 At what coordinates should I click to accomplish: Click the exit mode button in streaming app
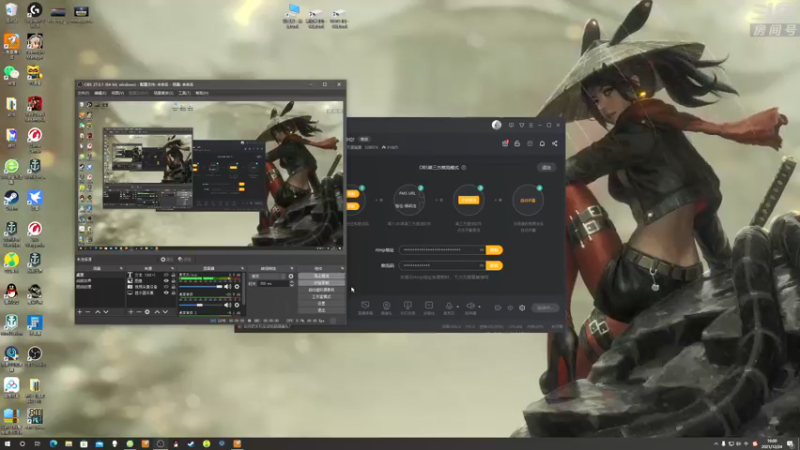coord(546,167)
